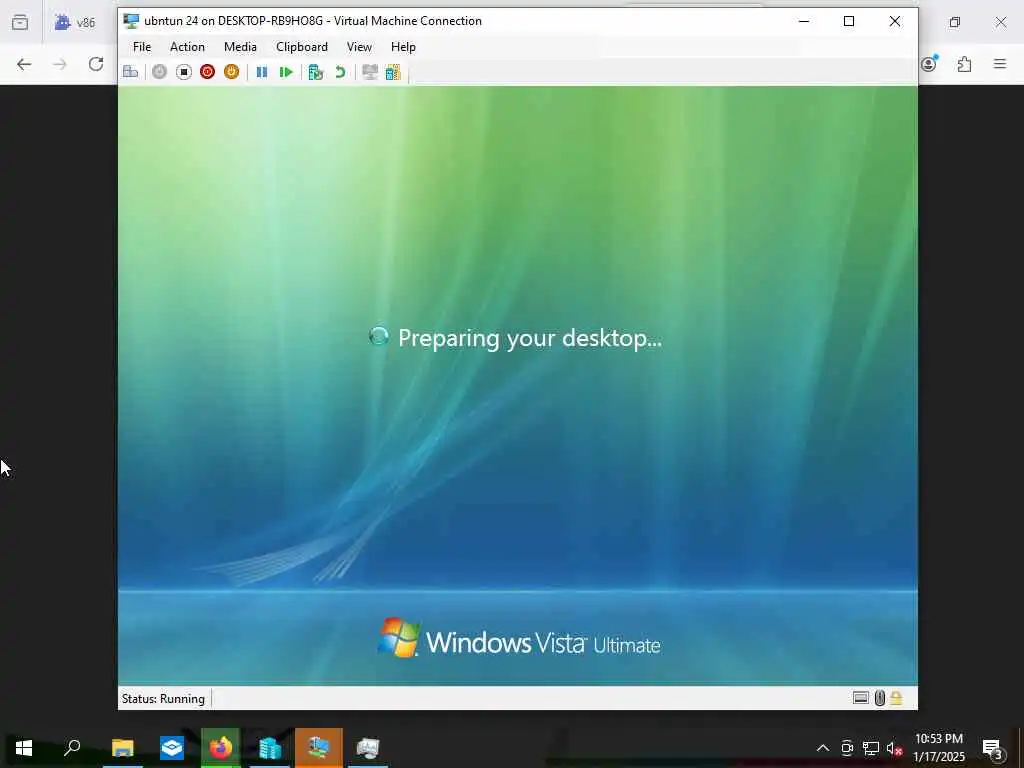Open the last taskbar monitor app icon

pyautogui.click(x=368, y=748)
